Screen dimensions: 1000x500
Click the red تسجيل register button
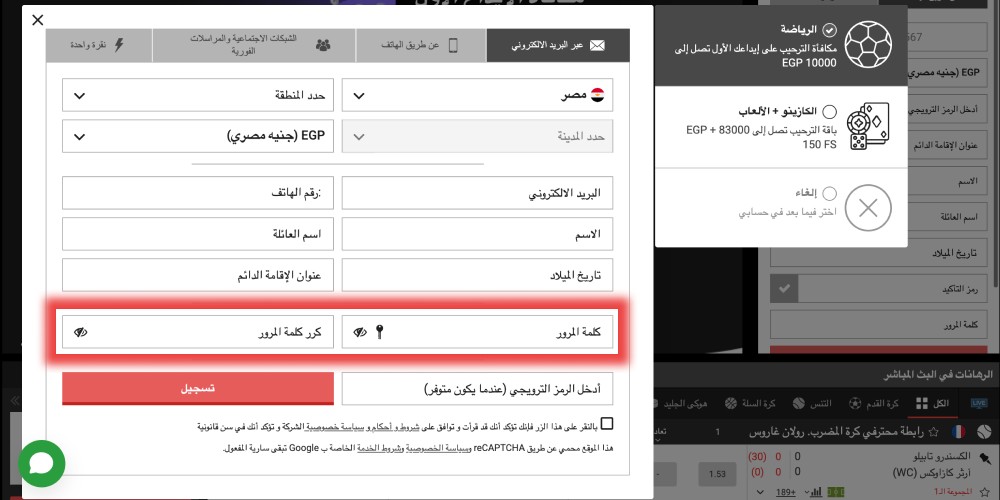click(198, 388)
